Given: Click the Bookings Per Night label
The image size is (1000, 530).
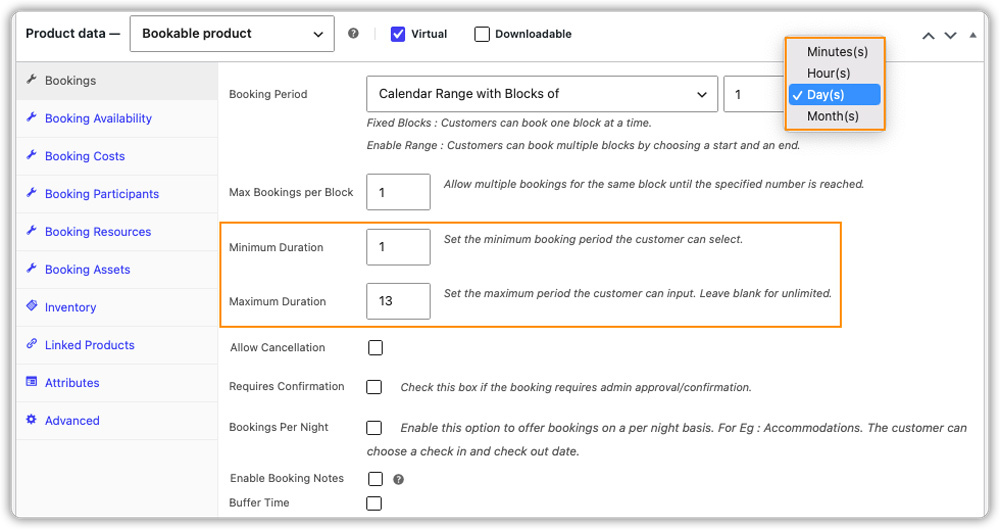Looking at the screenshot, I should point(279,427).
